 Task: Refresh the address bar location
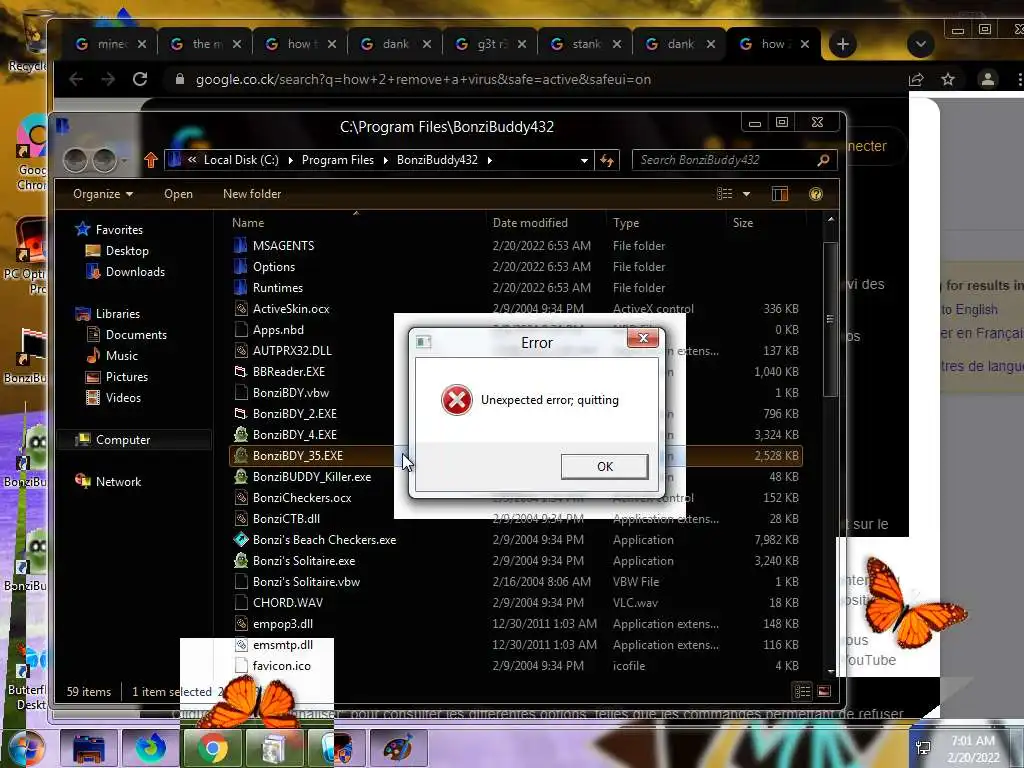(x=607, y=160)
